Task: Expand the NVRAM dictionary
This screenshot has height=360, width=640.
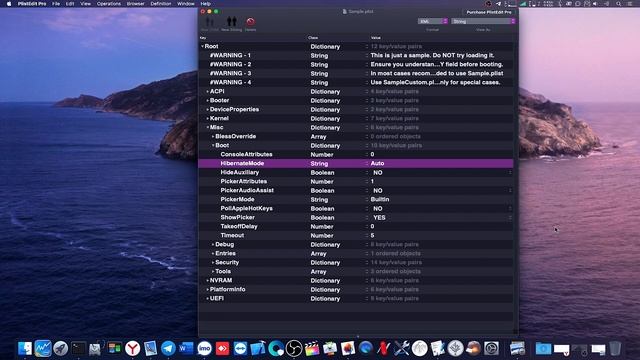Action: click(x=207, y=280)
